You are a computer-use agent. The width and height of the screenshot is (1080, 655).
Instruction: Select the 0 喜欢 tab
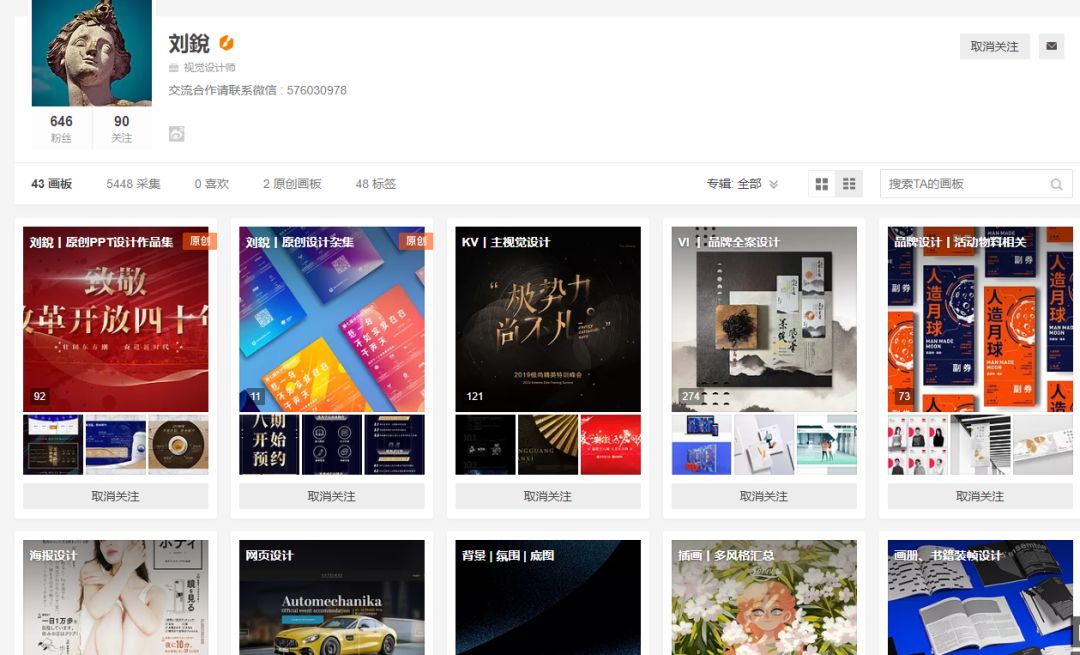211,184
